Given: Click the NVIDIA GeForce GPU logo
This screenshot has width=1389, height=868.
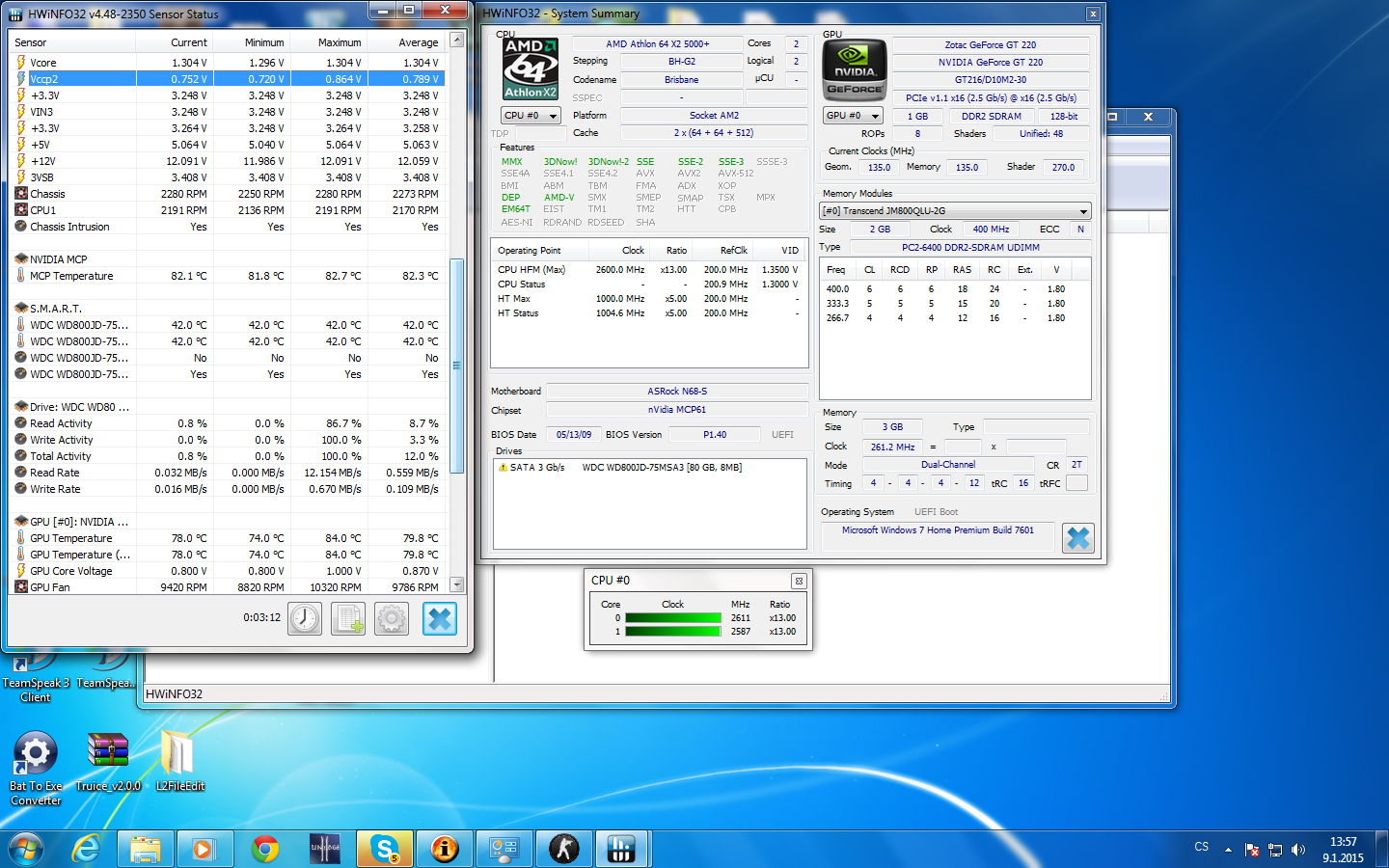Looking at the screenshot, I should (855, 69).
